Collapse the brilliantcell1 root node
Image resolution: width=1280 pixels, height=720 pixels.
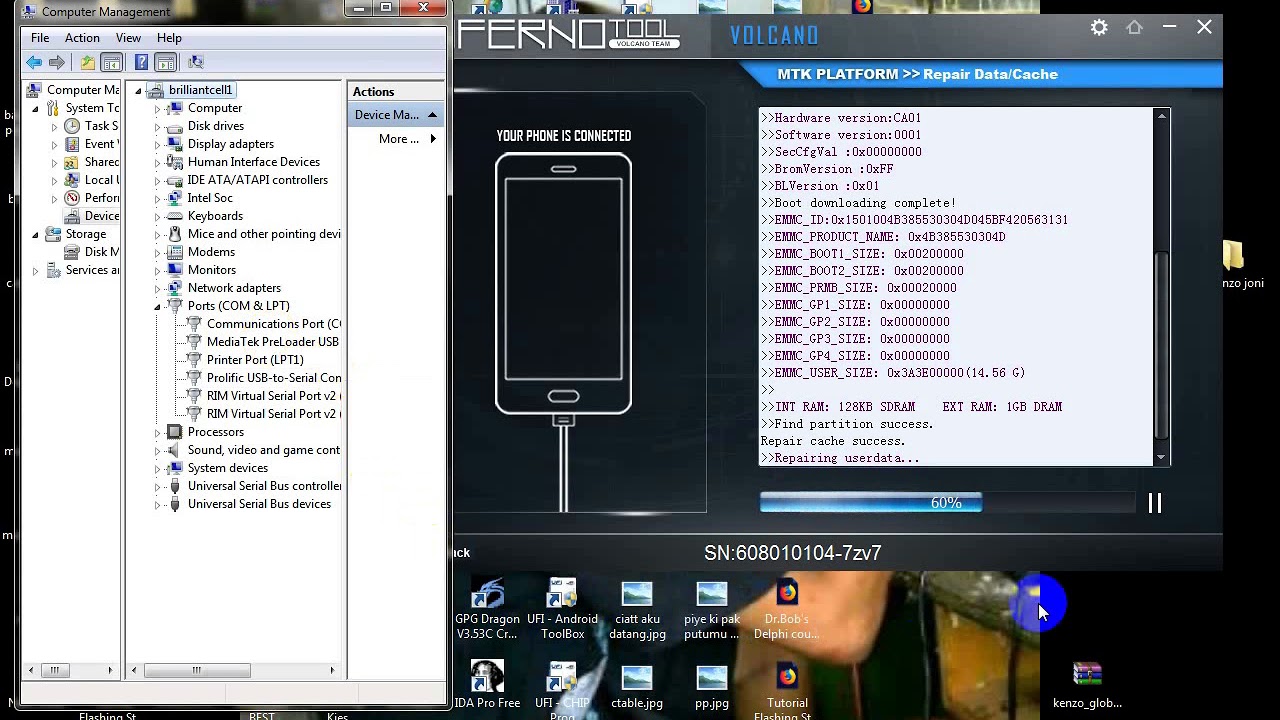point(138,90)
